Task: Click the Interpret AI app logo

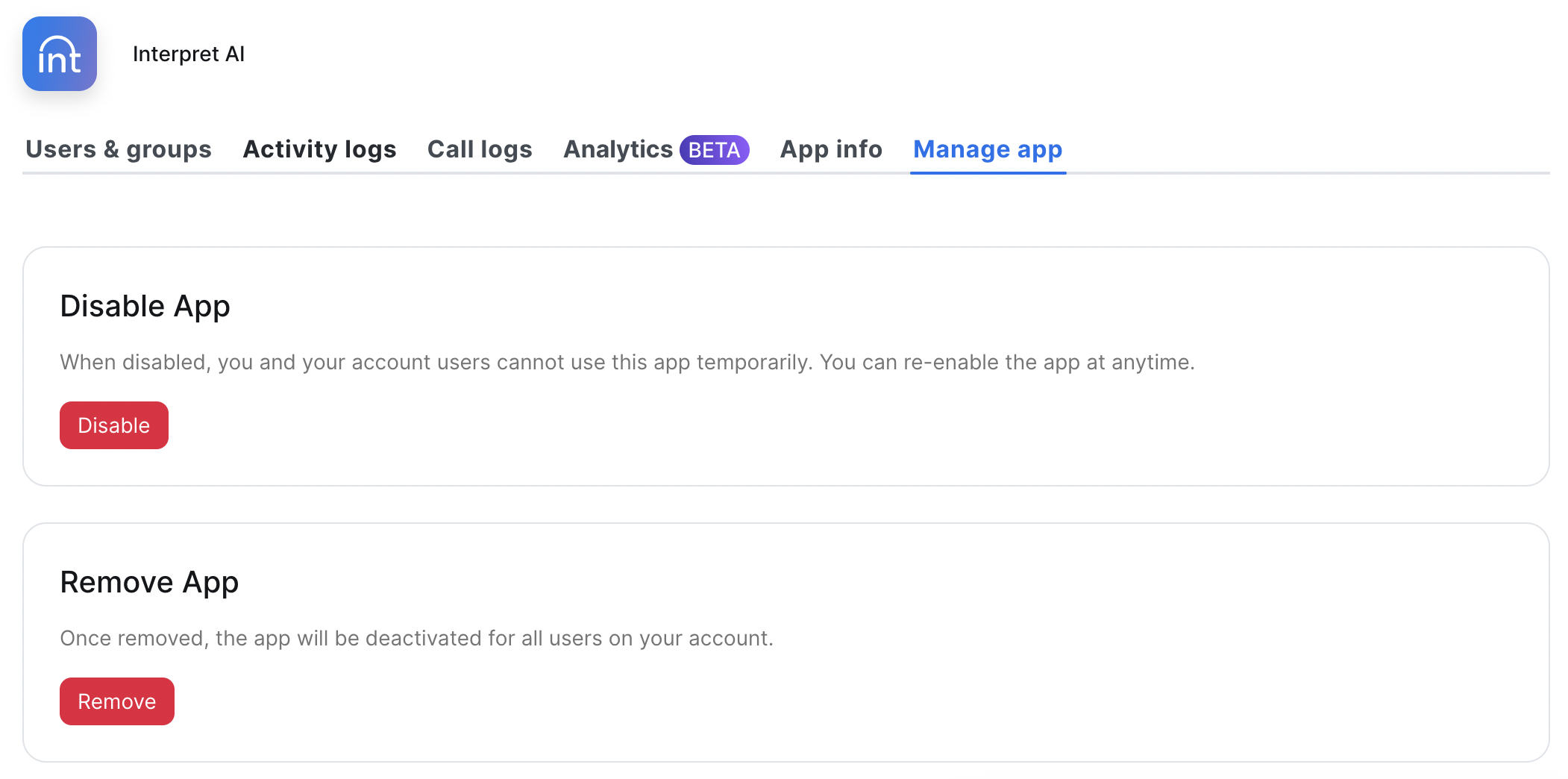Action: coord(60,54)
